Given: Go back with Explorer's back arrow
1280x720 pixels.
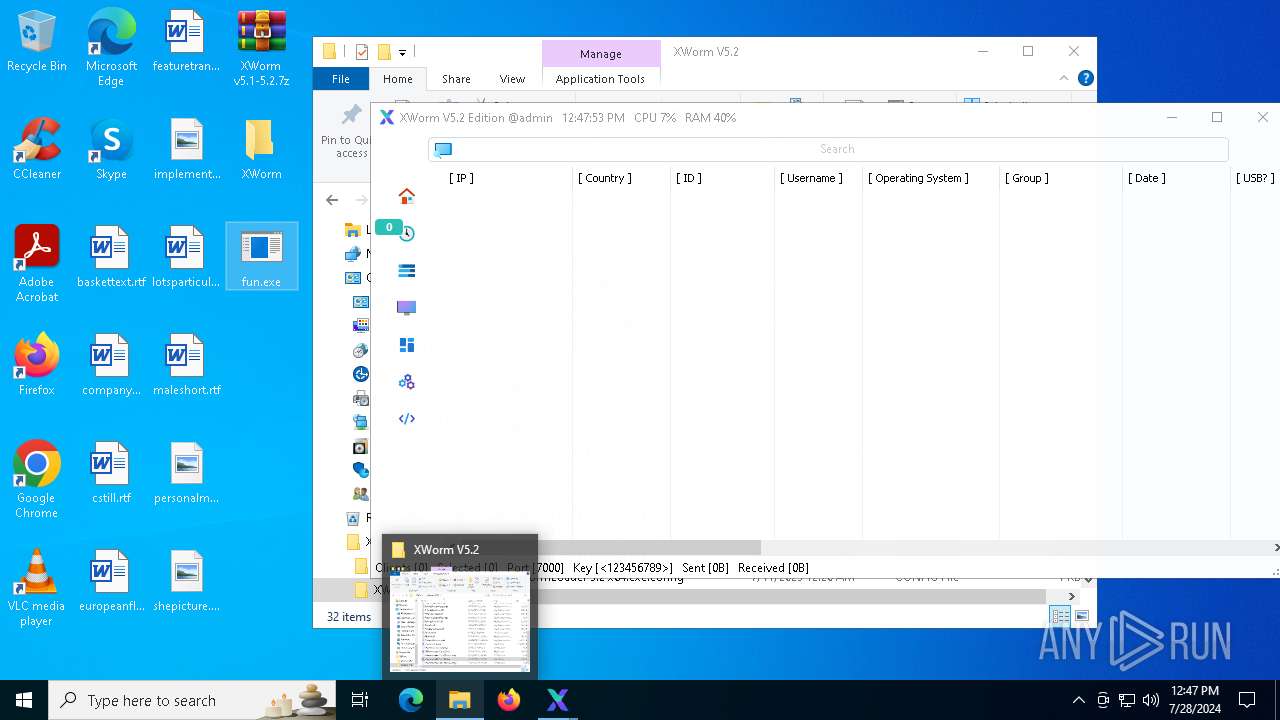Looking at the screenshot, I should click(x=332, y=200).
